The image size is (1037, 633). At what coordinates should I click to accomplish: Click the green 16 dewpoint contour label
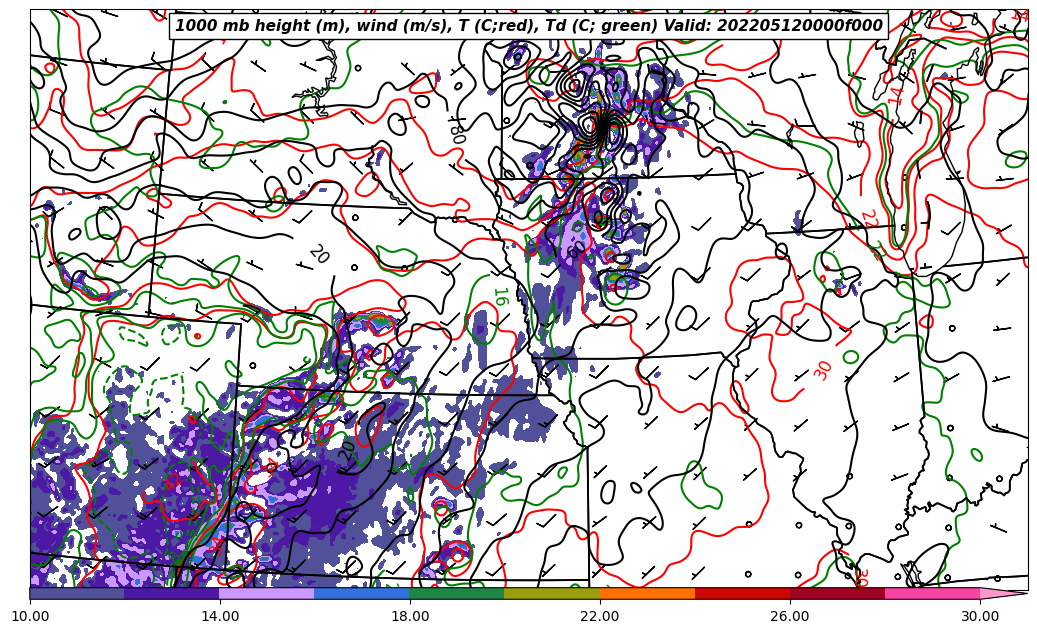click(x=499, y=296)
